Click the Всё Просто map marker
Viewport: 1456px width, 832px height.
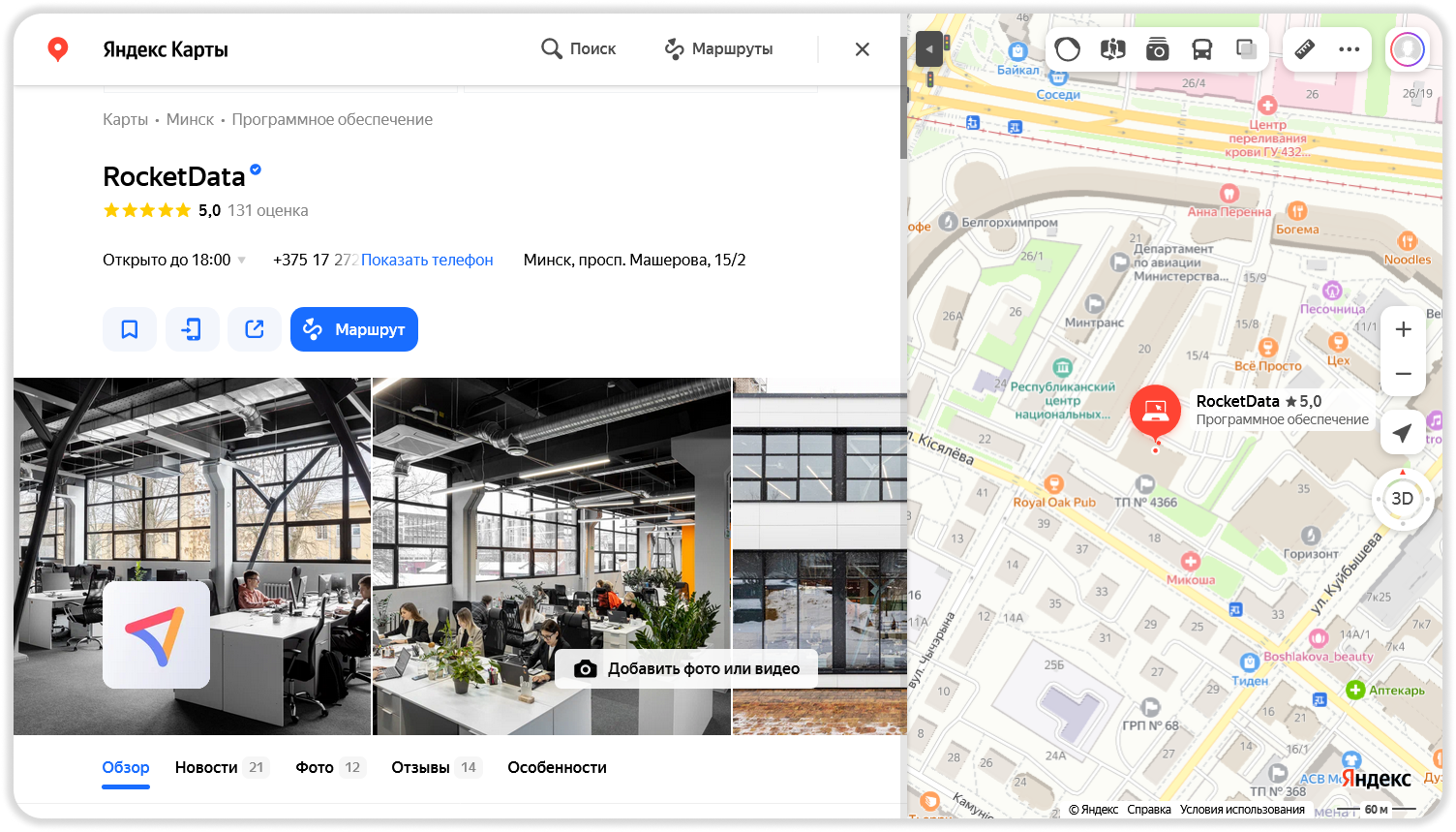[1268, 348]
